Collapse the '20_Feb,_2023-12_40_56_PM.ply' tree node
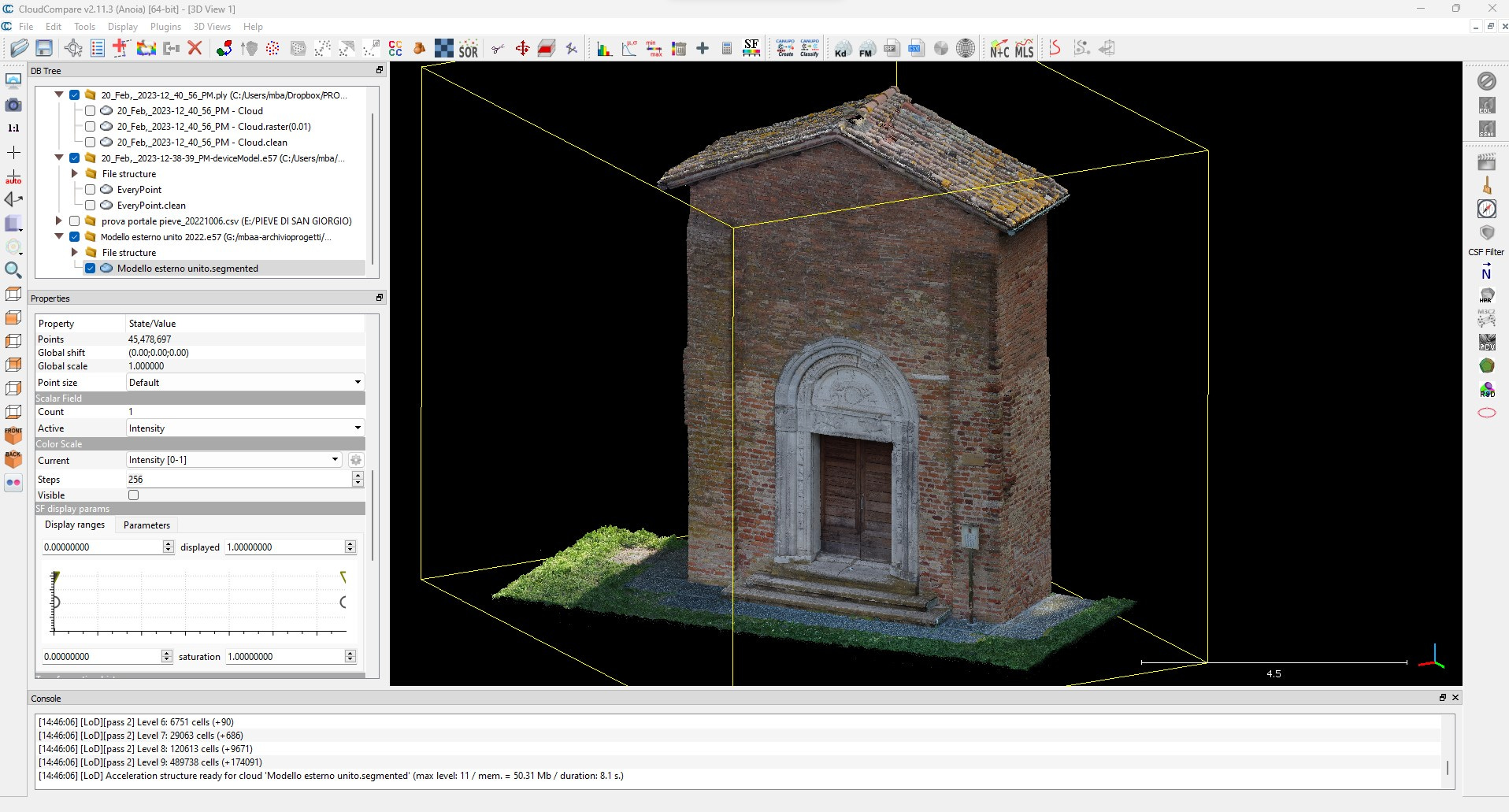This screenshot has height=812, width=1509. tap(58, 95)
